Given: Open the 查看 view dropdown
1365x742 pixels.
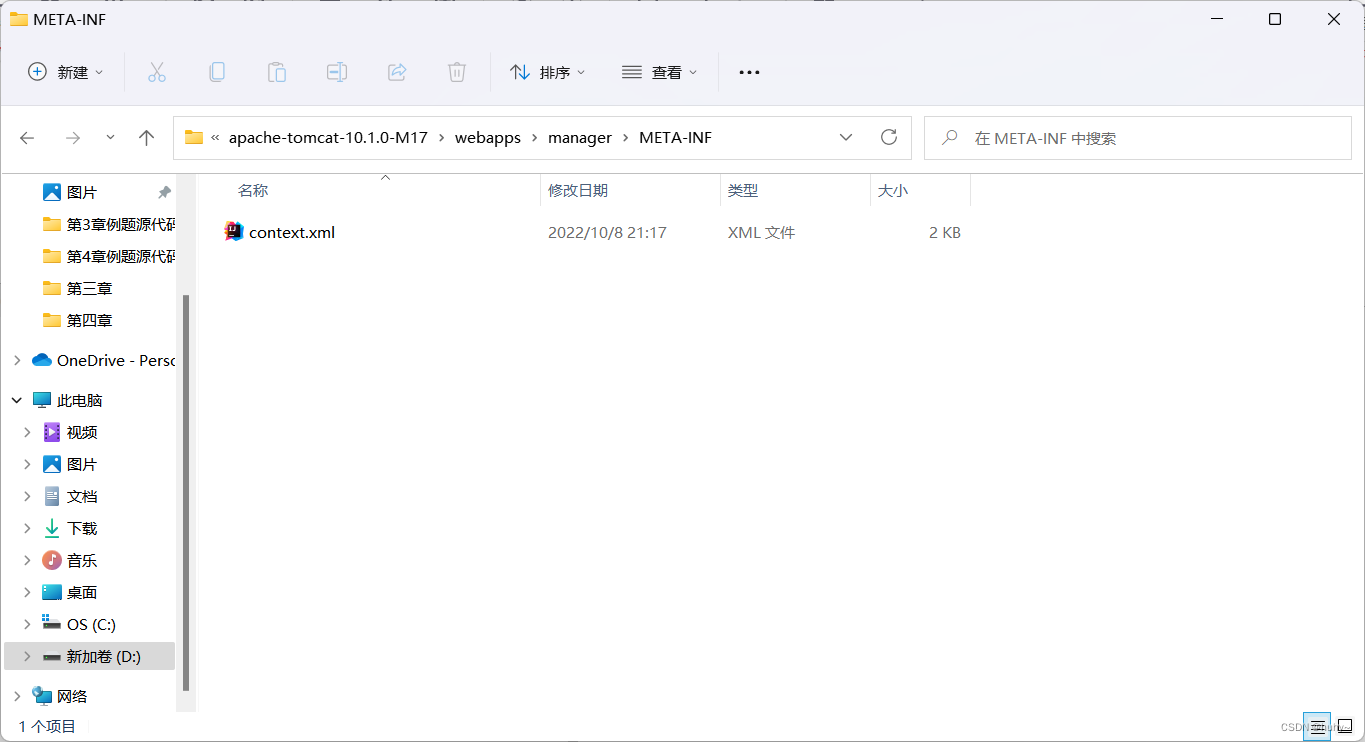Looking at the screenshot, I should (x=659, y=72).
